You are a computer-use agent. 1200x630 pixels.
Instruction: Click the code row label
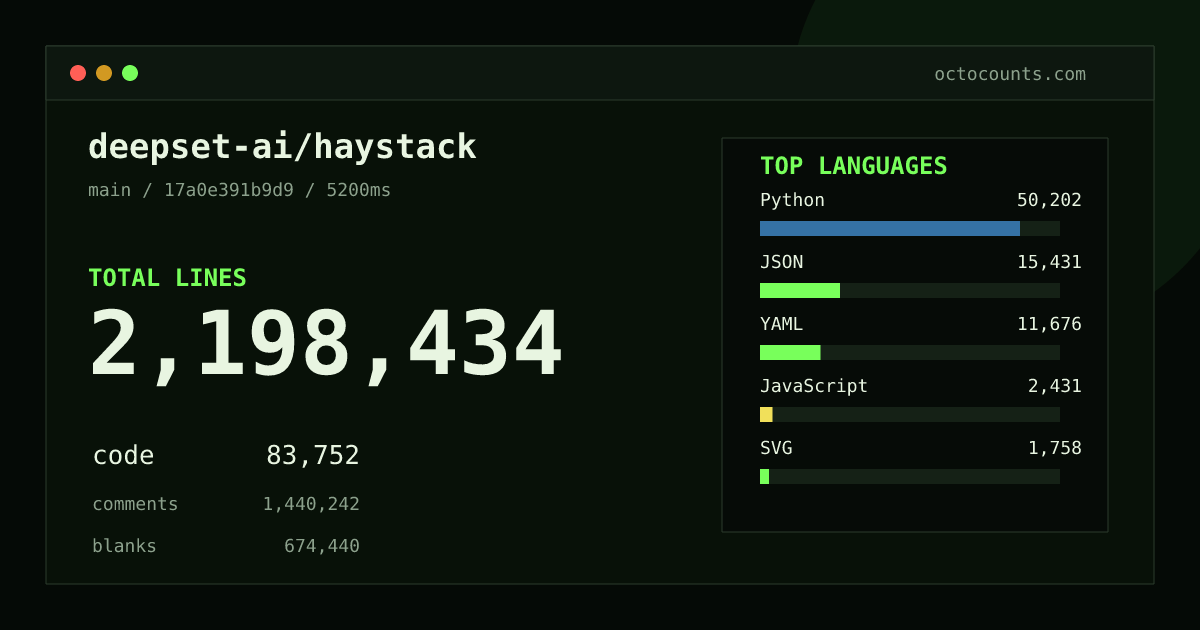[x=123, y=456]
